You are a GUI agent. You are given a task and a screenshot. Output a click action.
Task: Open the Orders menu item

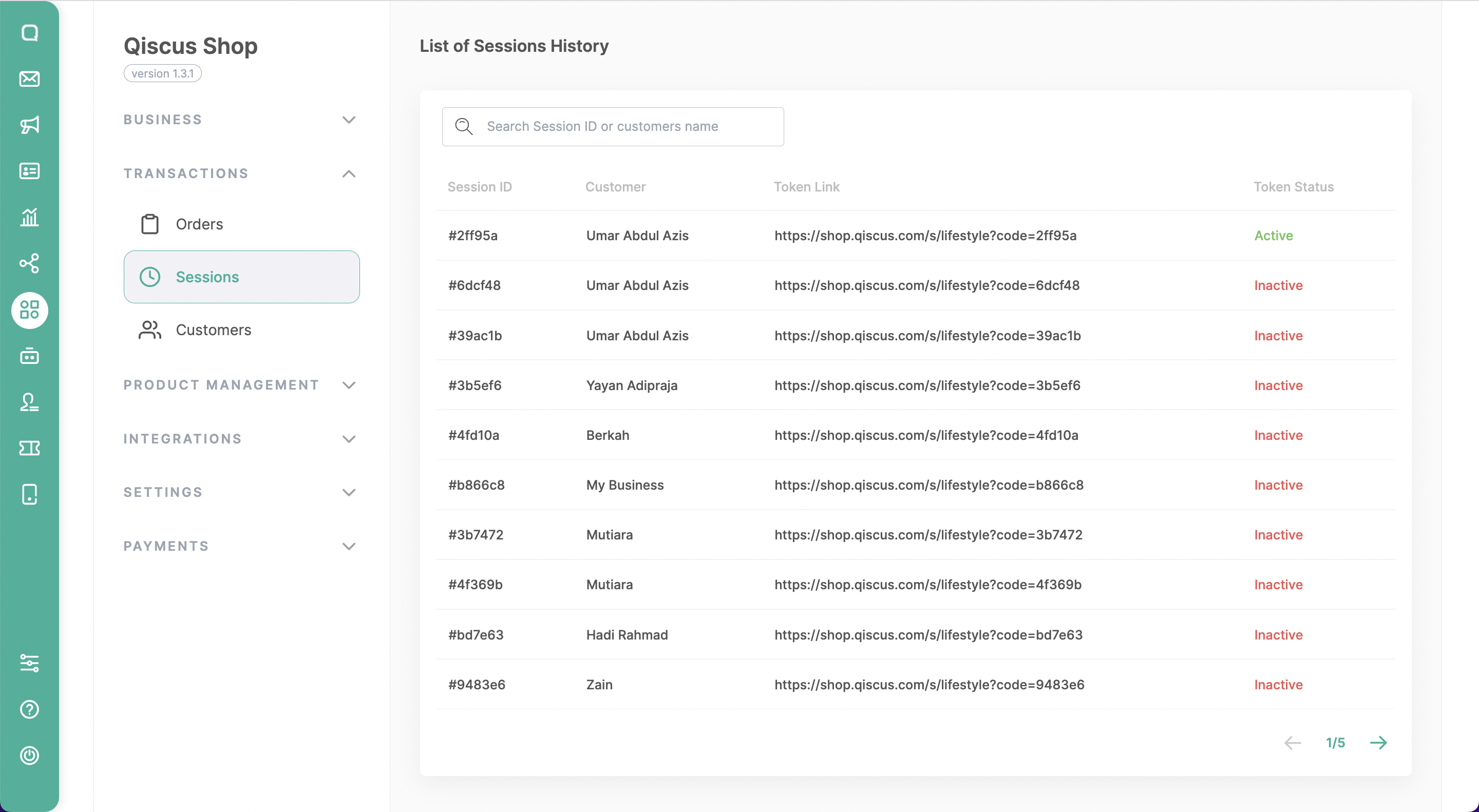click(199, 224)
